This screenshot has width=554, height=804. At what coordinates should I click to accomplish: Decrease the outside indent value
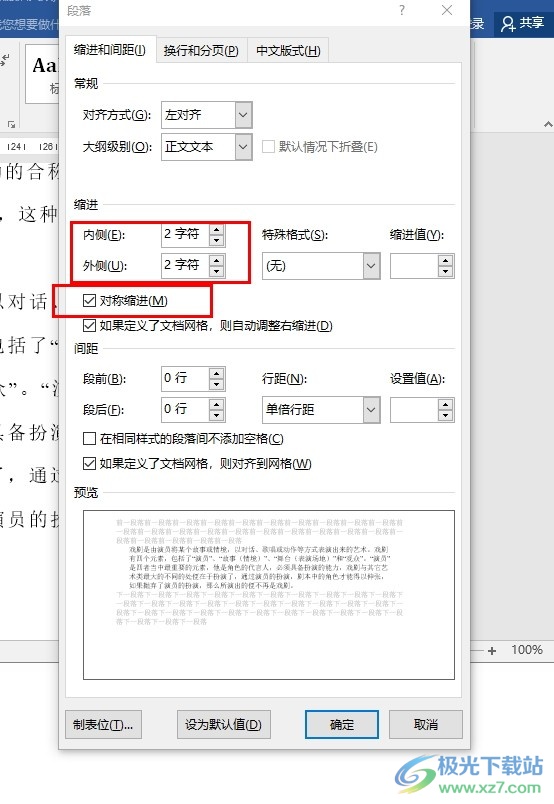pyautogui.click(x=216, y=271)
